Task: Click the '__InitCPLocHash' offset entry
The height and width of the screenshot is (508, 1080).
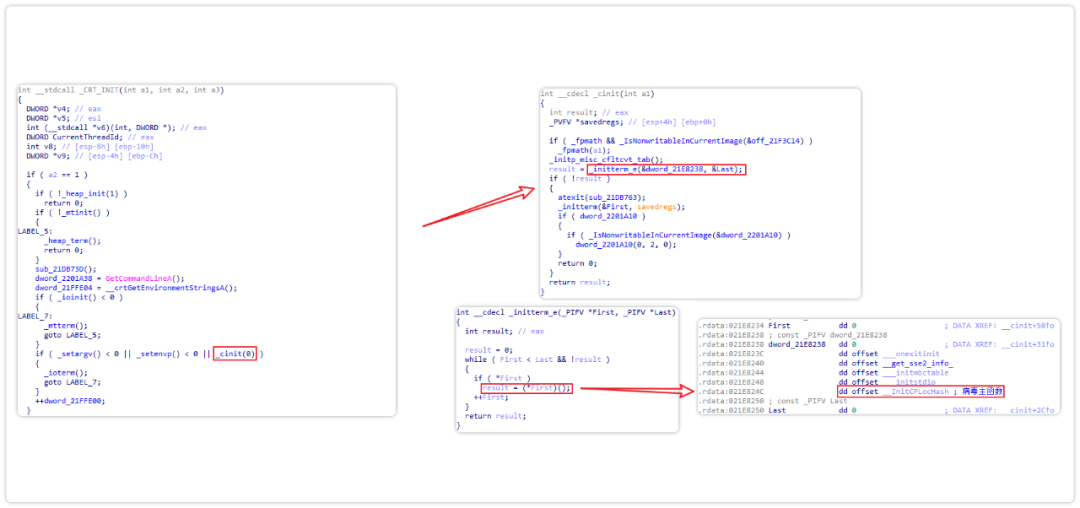Action: click(x=917, y=391)
